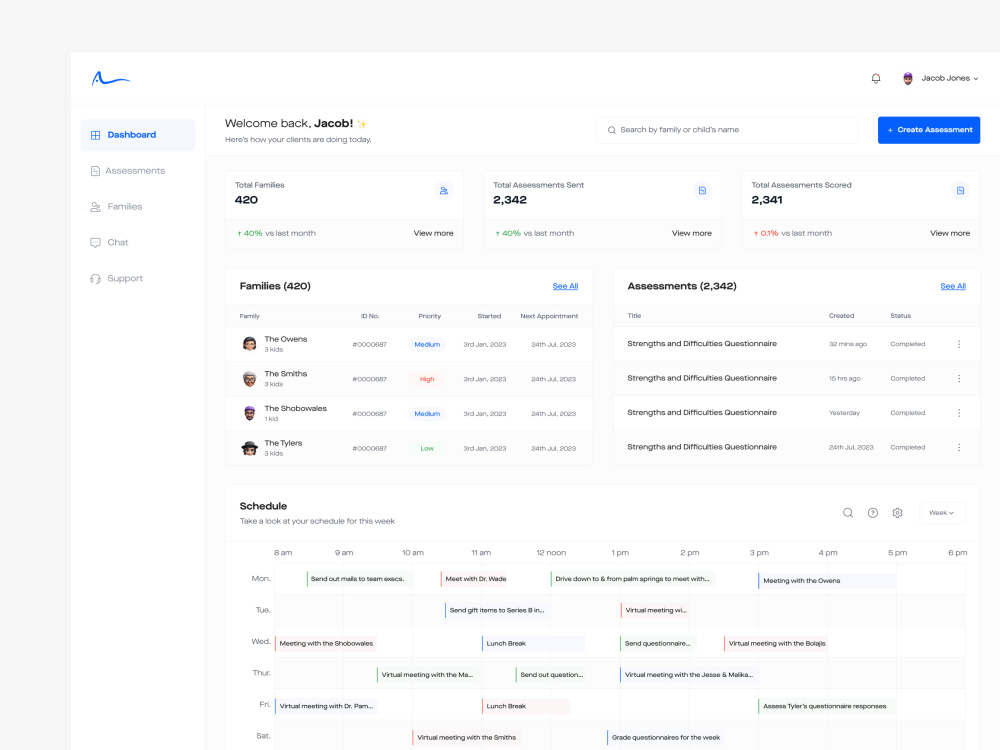Click the Priority column header

point(429,316)
